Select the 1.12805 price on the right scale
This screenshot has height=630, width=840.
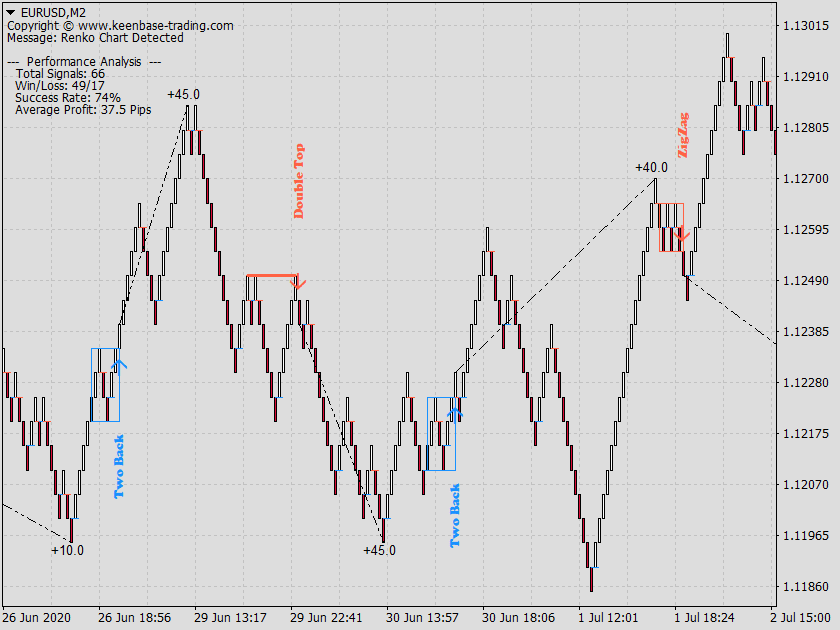[x=807, y=128]
